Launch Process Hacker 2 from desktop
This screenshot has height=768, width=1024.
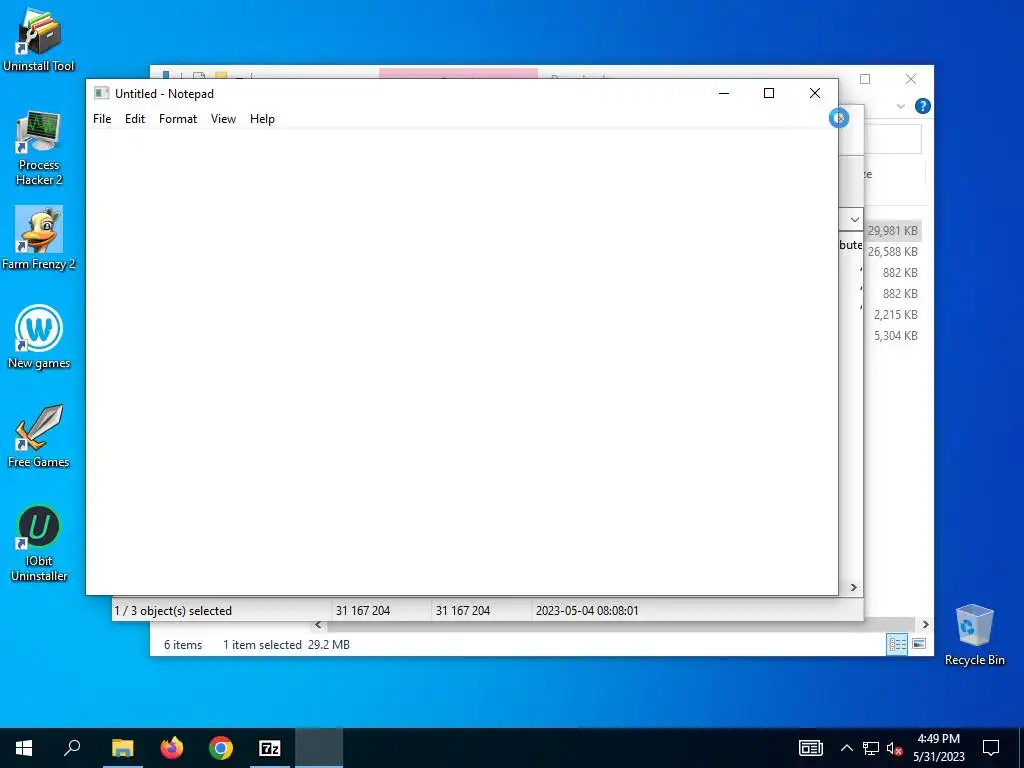tap(39, 148)
